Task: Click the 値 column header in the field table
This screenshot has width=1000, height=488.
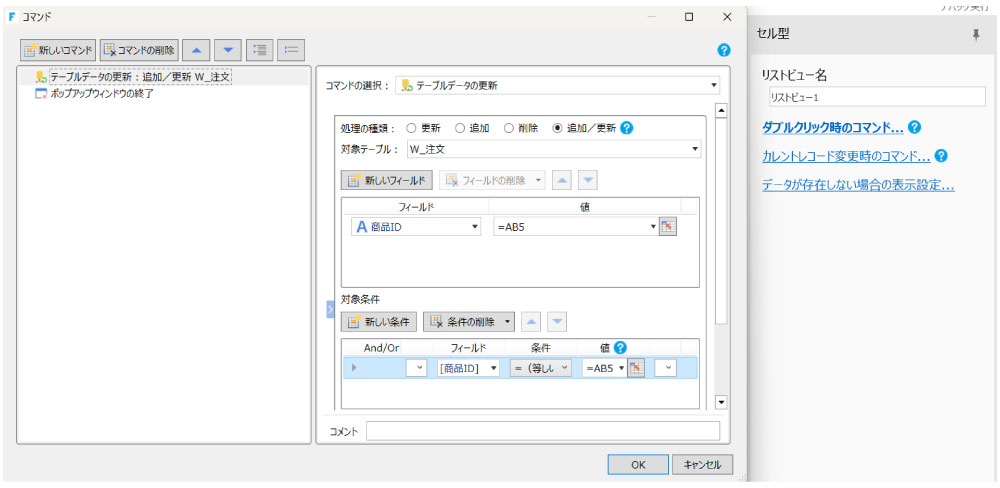Action: (585, 206)
